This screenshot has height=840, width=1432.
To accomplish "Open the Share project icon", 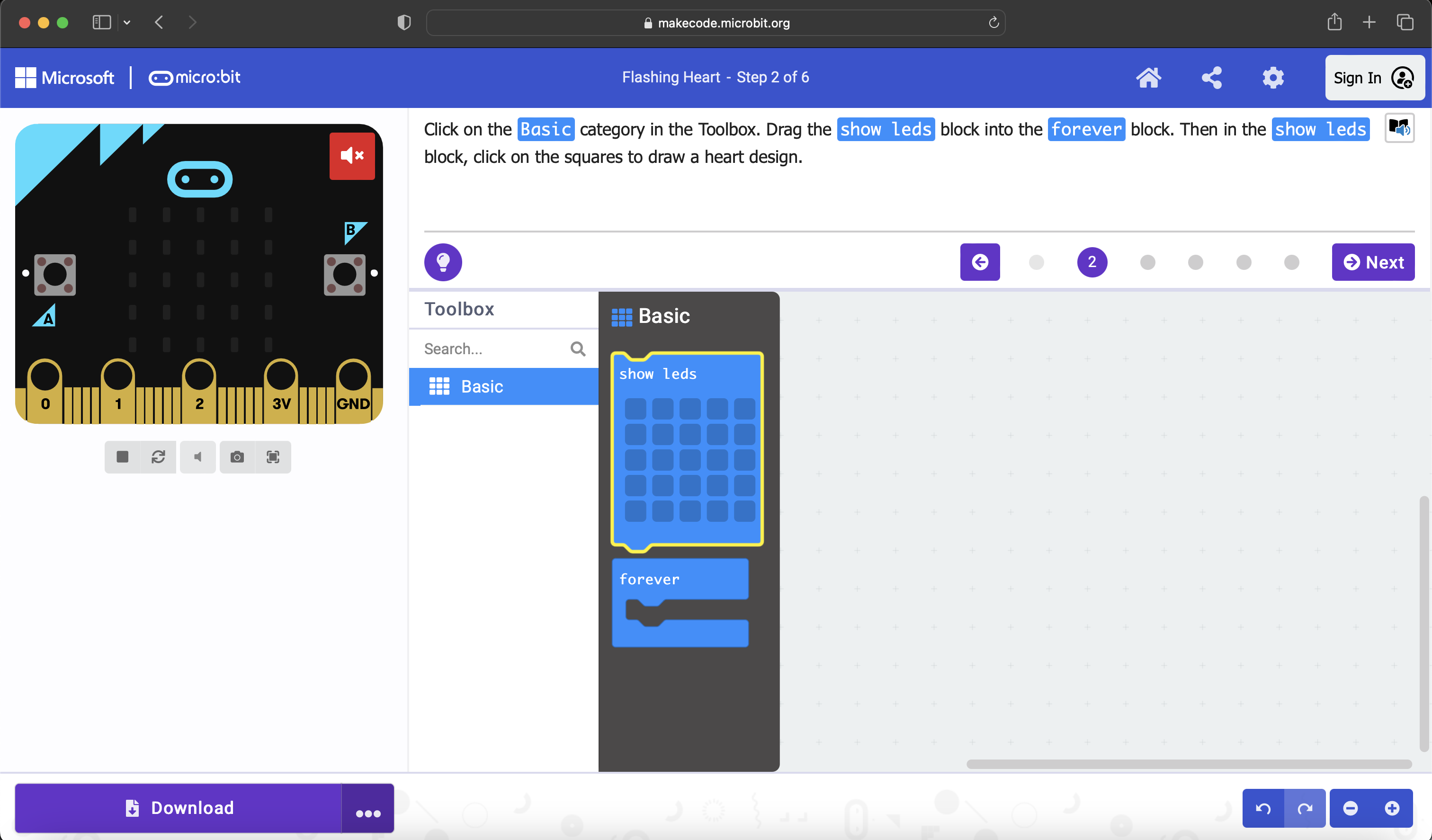I will click(1211, 77).
